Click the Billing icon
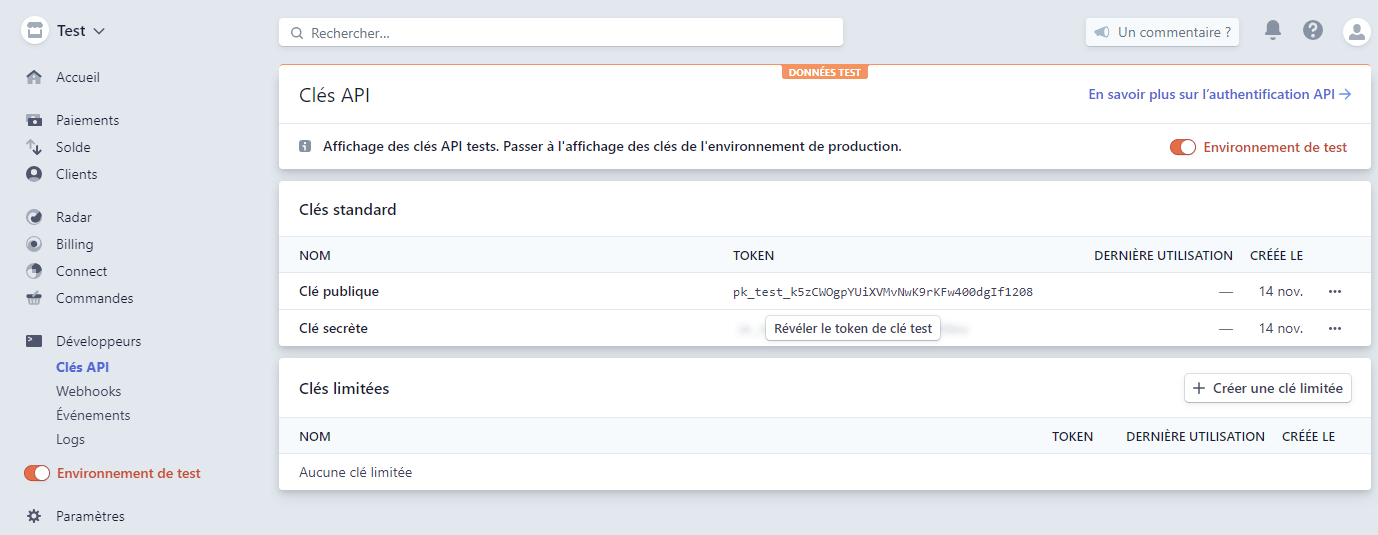This screenshot has height=535, width=1378. [x=34, y=244]
